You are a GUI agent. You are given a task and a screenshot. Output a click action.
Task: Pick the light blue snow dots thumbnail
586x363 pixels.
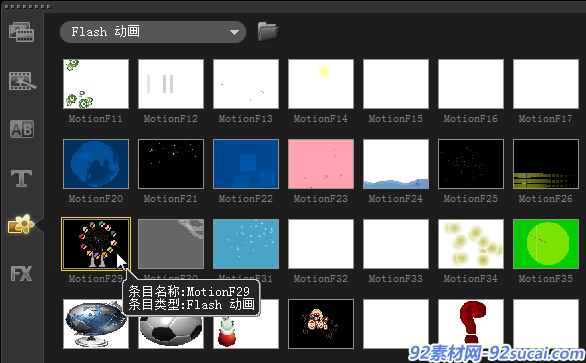(x=246, y=244)
